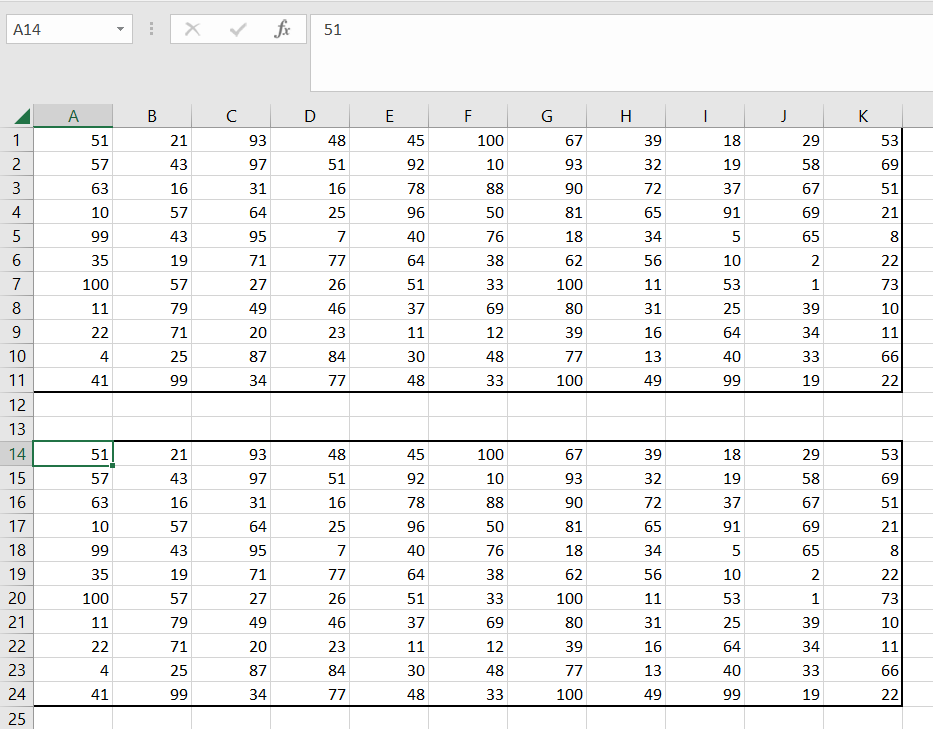Click cell F1 in the top table
Viewport: 933px width, 729px height.
tap(468, 140)
